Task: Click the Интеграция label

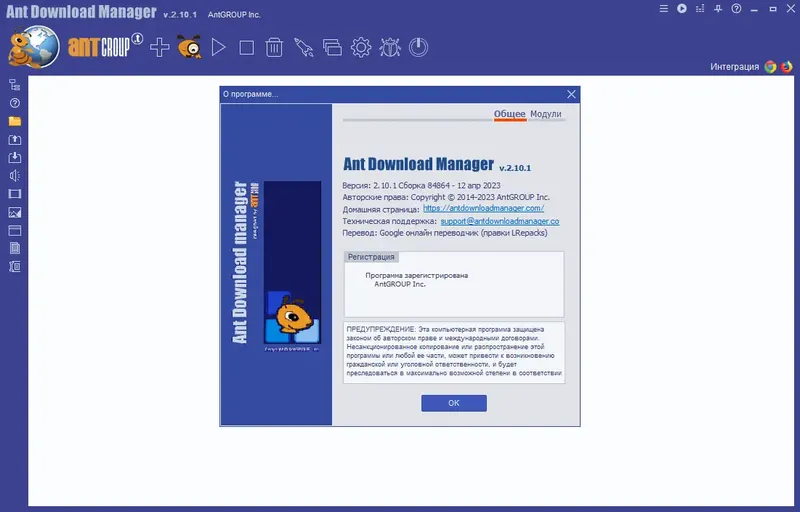Action: point(735,67)
